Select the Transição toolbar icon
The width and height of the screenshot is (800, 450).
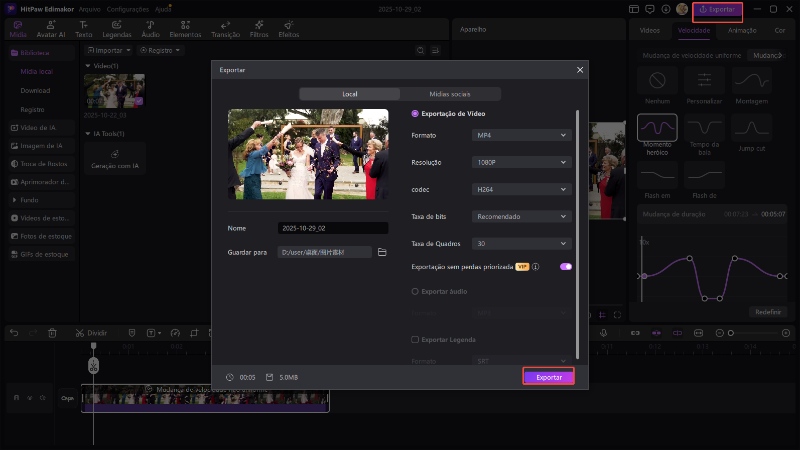(225, 28)
